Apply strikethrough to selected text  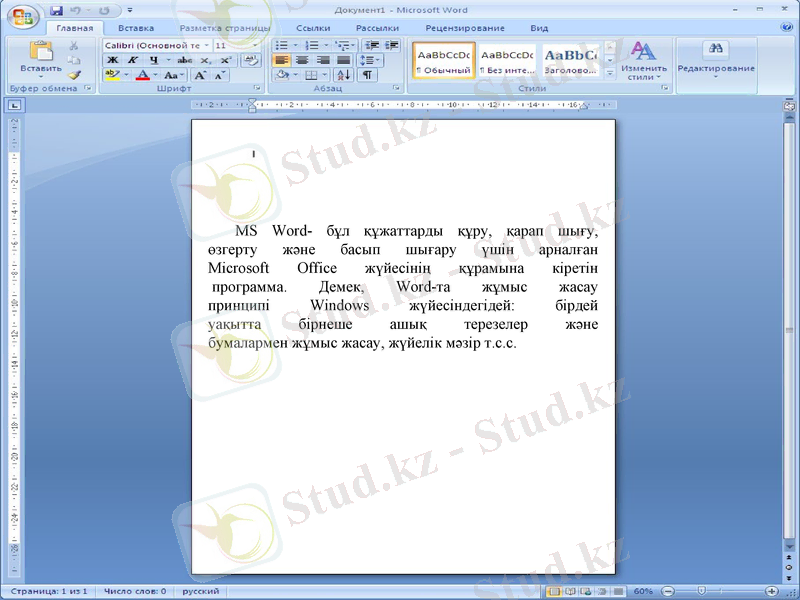point(183,60)
